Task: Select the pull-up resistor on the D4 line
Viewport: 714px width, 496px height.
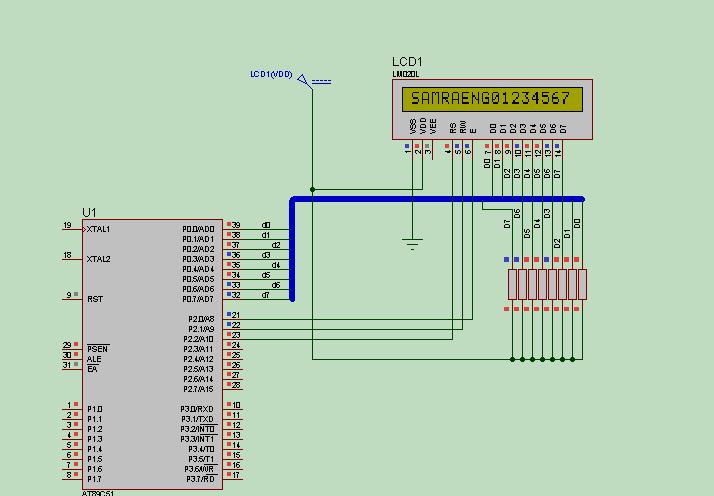Action: [542, 285]
